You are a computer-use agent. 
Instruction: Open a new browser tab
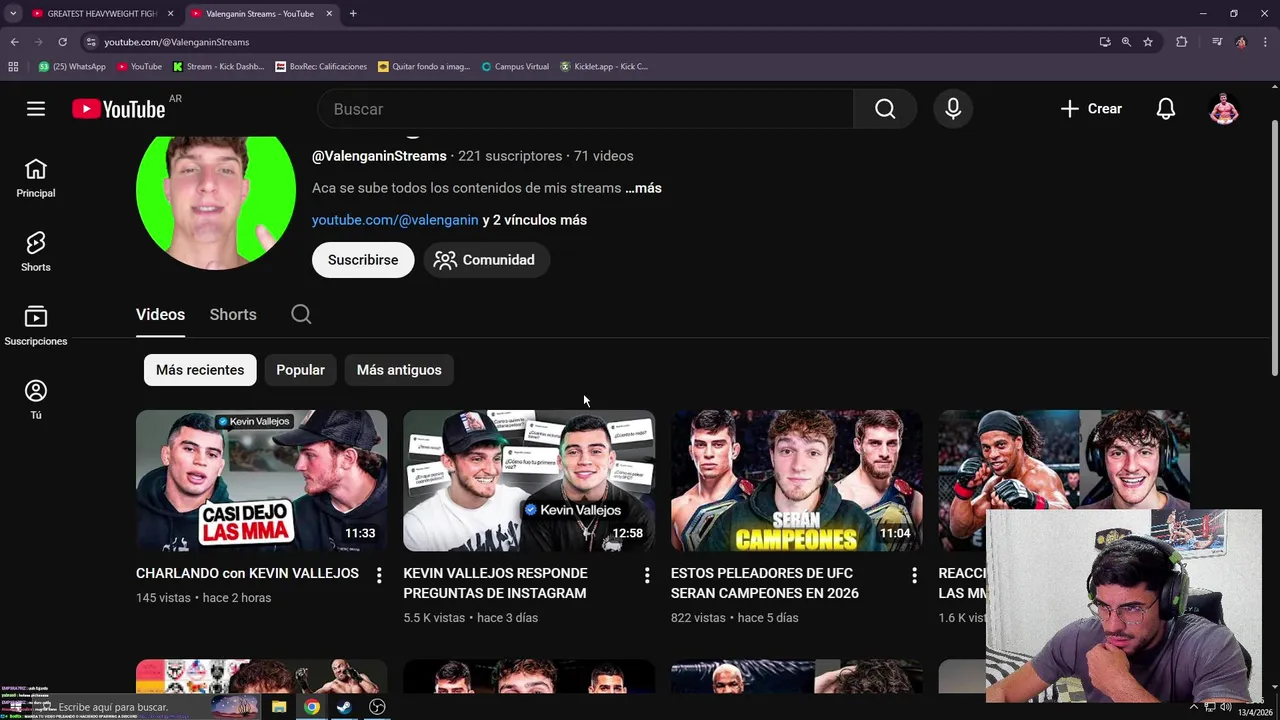[x=353, y=14]
